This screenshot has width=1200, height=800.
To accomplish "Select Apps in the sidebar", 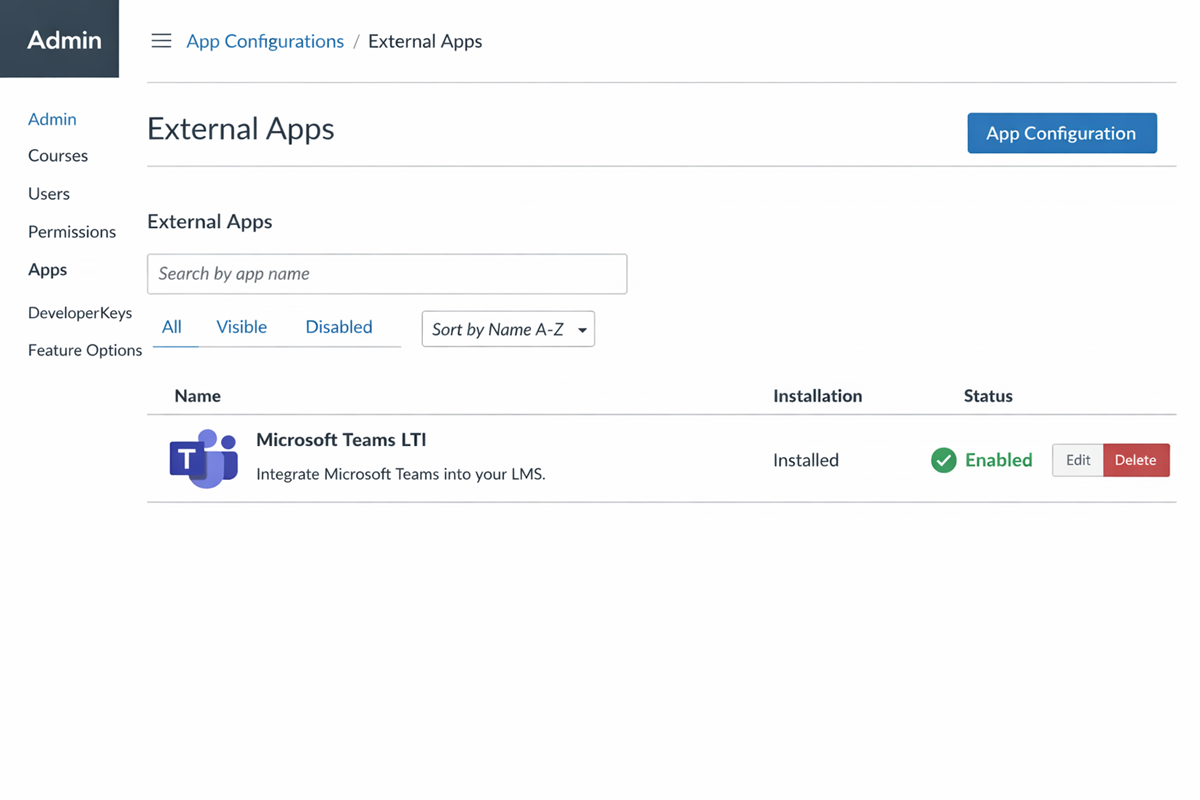I will pos(48,269).
